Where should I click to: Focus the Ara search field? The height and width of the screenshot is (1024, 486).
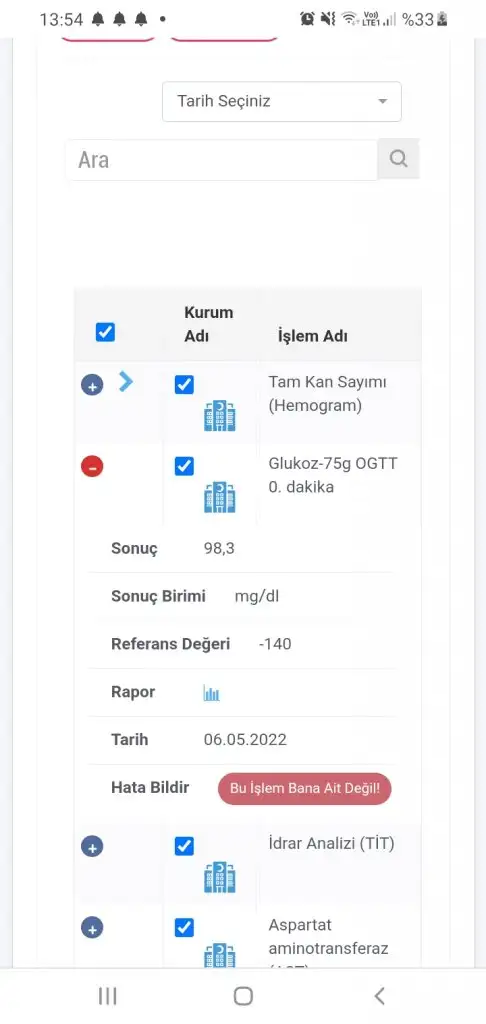pyautogui.click(x=221, y=159)
